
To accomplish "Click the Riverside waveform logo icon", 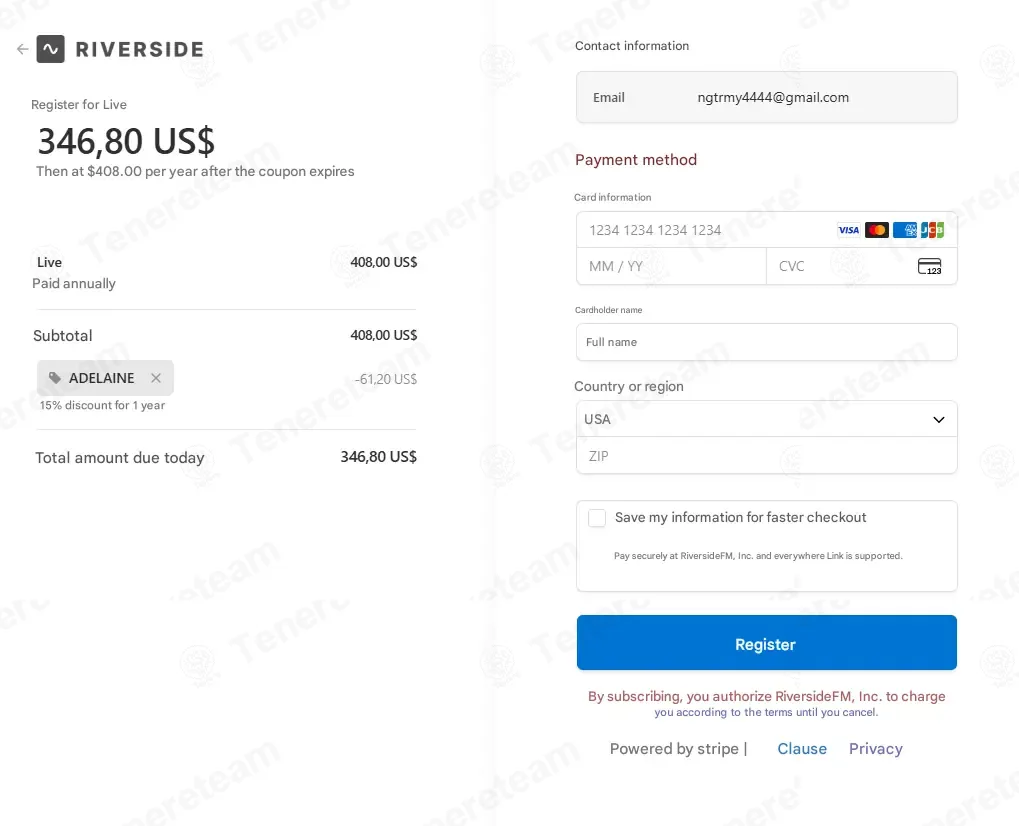I will (x=51, y=49).
